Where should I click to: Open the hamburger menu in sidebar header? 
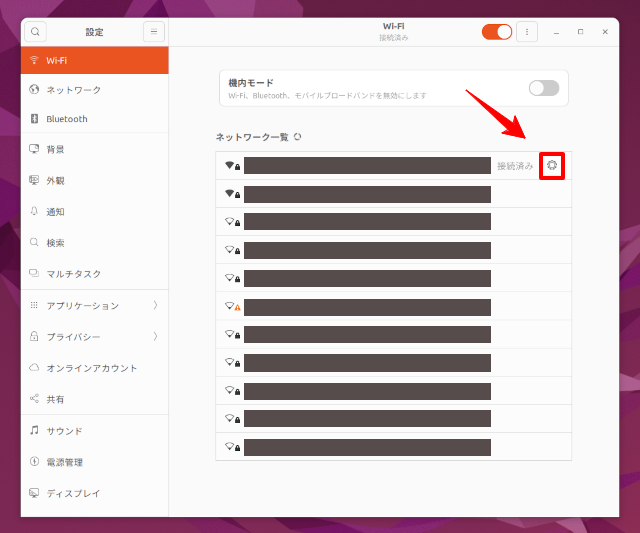tap(154, 32)
